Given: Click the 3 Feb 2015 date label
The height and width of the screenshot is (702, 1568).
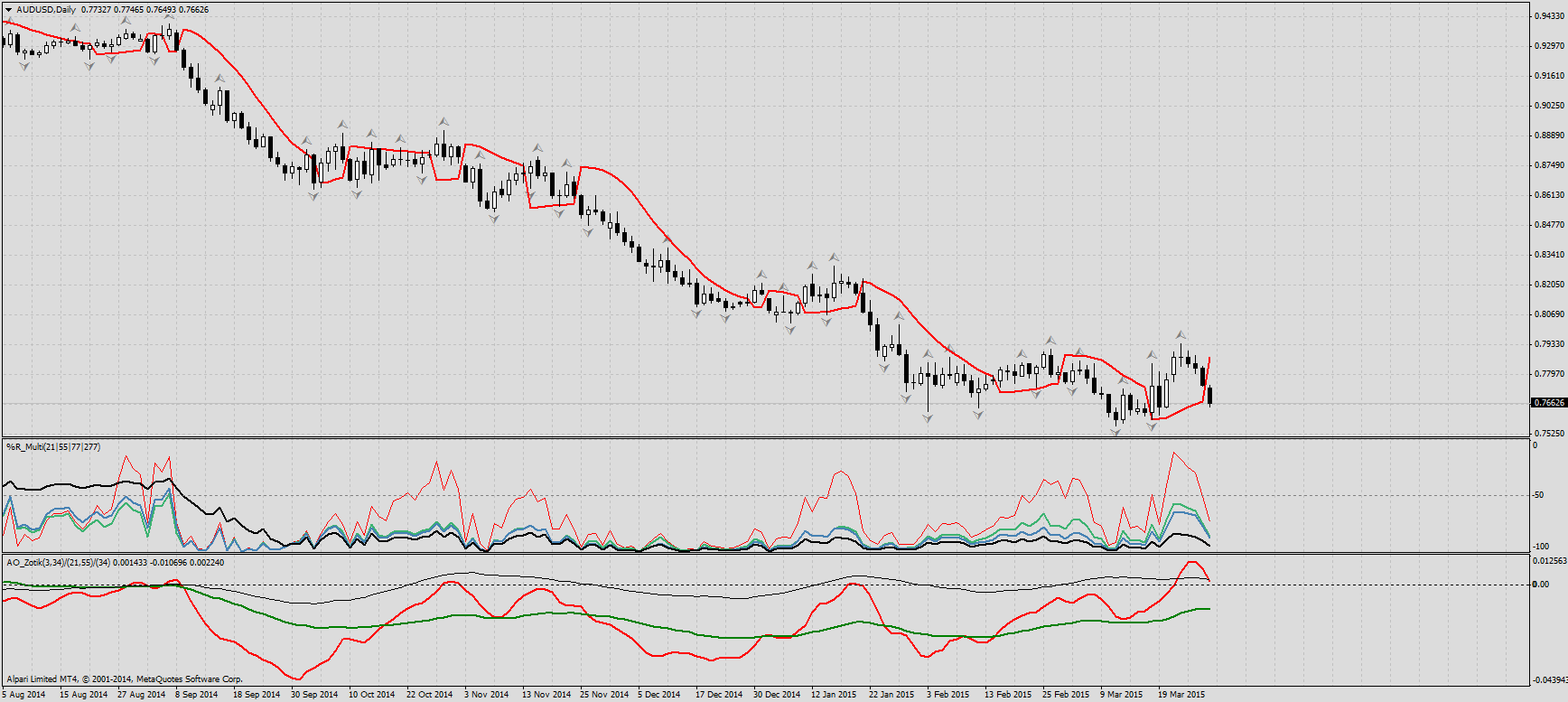Looking at the screenshot, I should 947,695.
